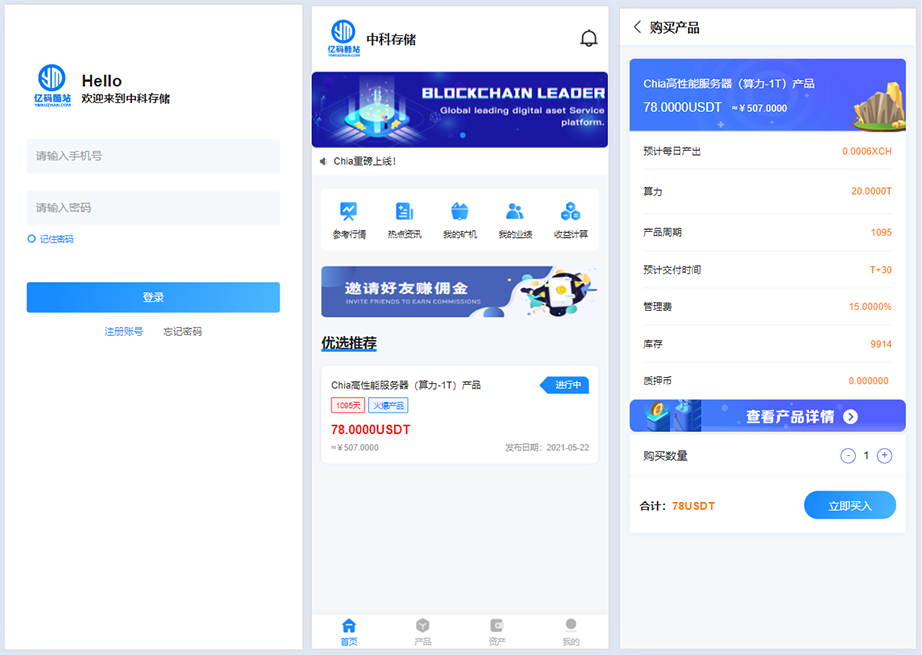Decrease purchase quantity with minus button
Viewport: 922px width, 655px height.
[848, 456]
